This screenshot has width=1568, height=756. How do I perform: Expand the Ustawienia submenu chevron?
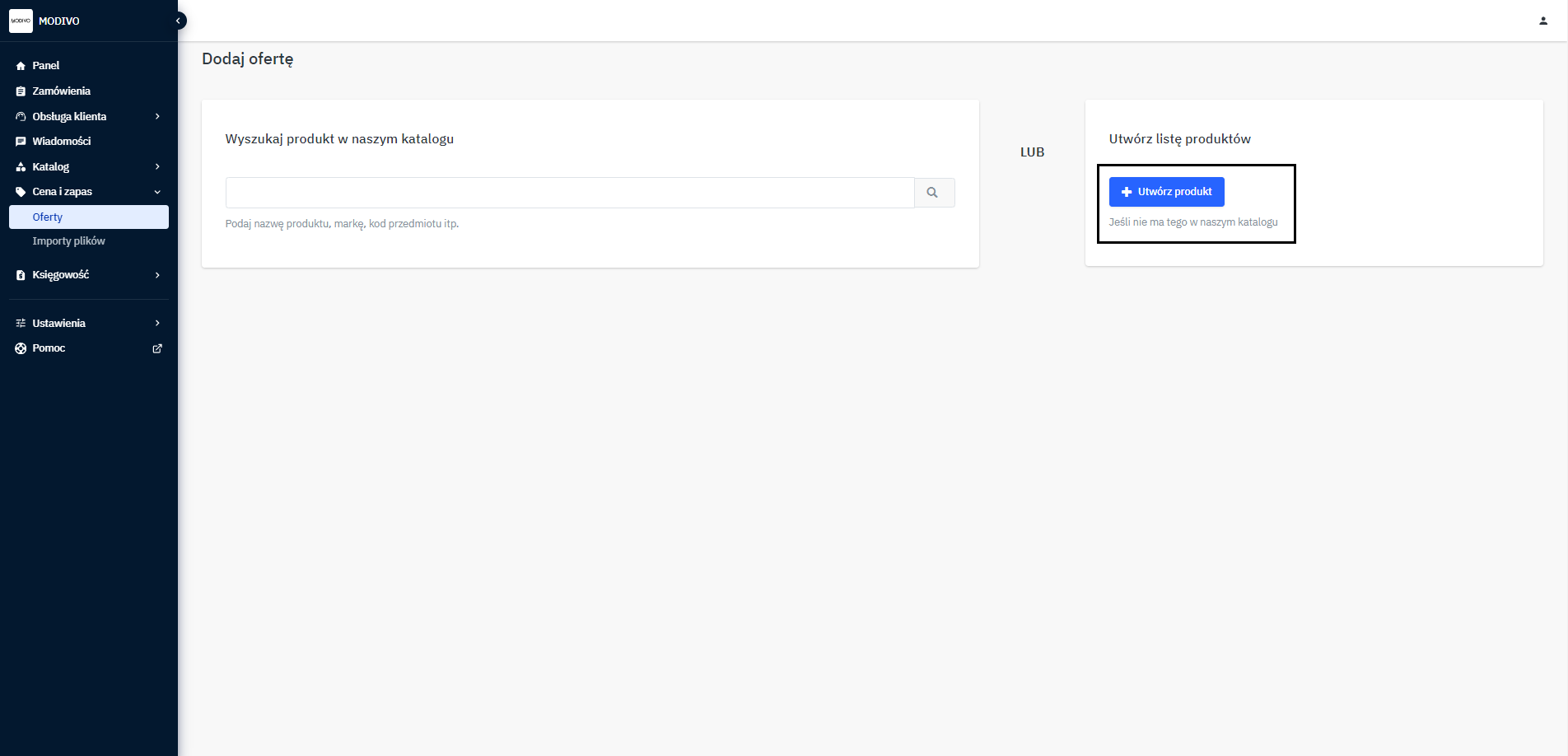click(157, 324)
